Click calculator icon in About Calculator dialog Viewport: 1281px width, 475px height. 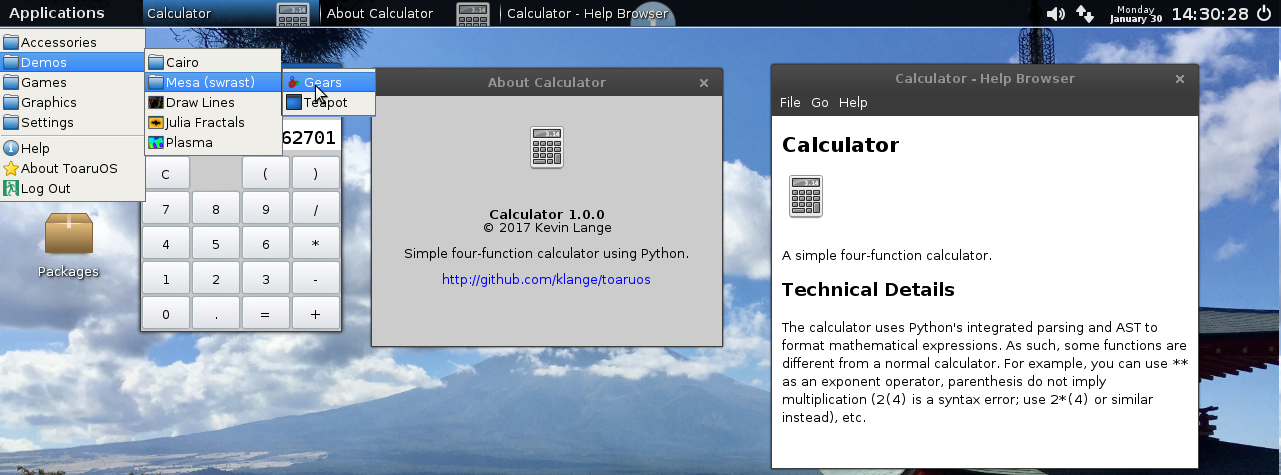pos(546,147)
